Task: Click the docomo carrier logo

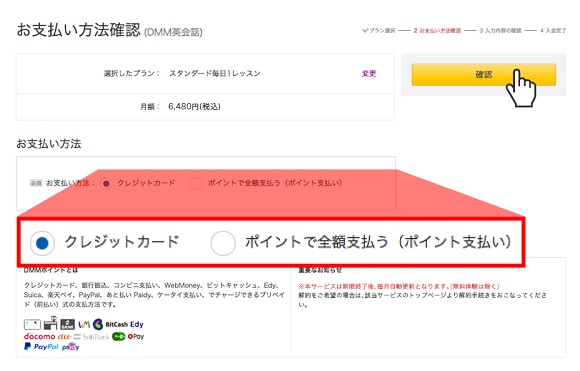Action: [40, 337]
